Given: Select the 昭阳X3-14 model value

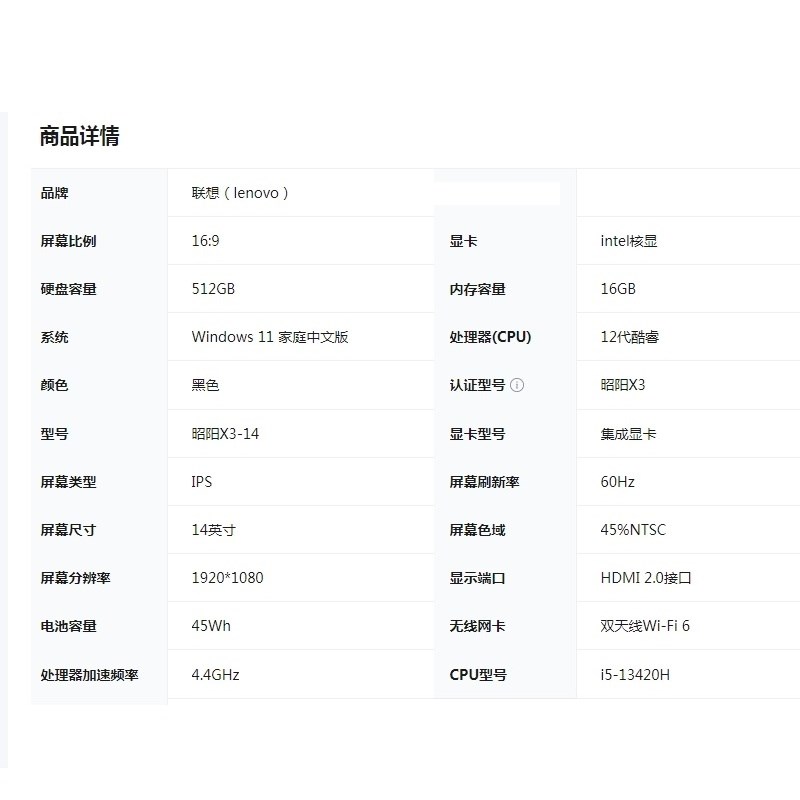Looking at the screenshot, I should click(226, 434).
